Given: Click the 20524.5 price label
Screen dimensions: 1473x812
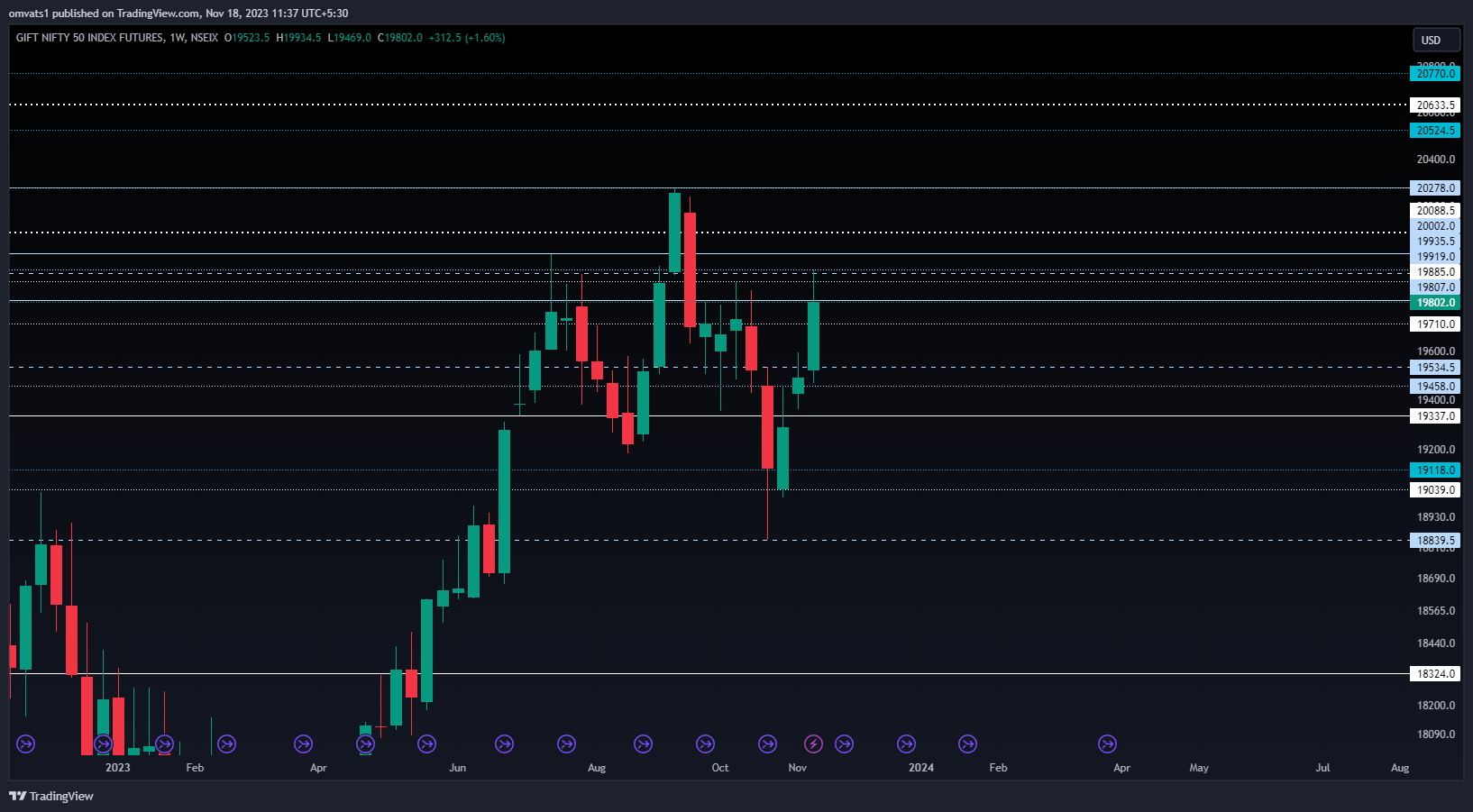Looking at the screenshot, I should pyautogui.click(x=1435, y=131).
